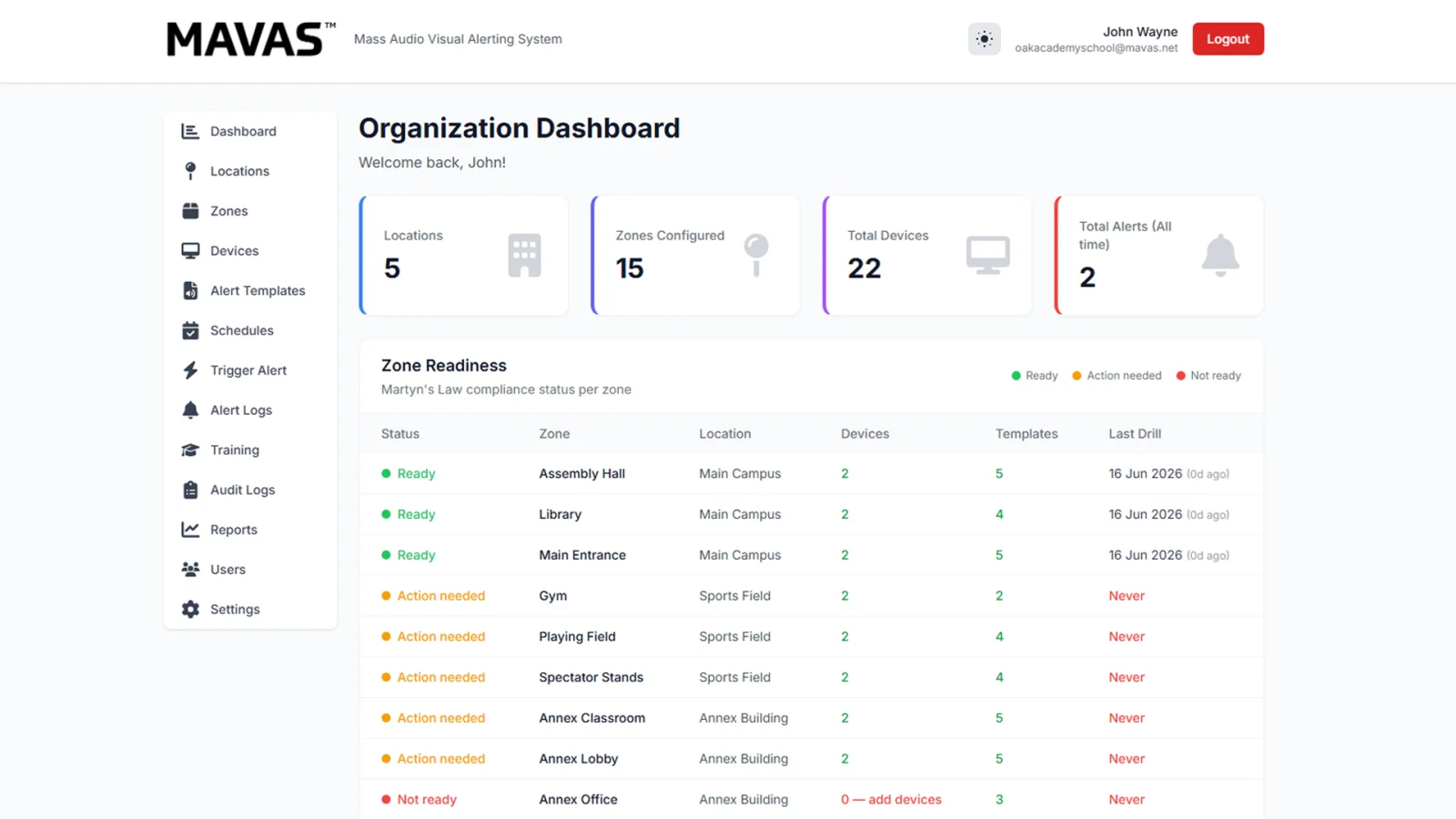Click the building icon on Locations card
The image size is (1456, 819).
524,256
